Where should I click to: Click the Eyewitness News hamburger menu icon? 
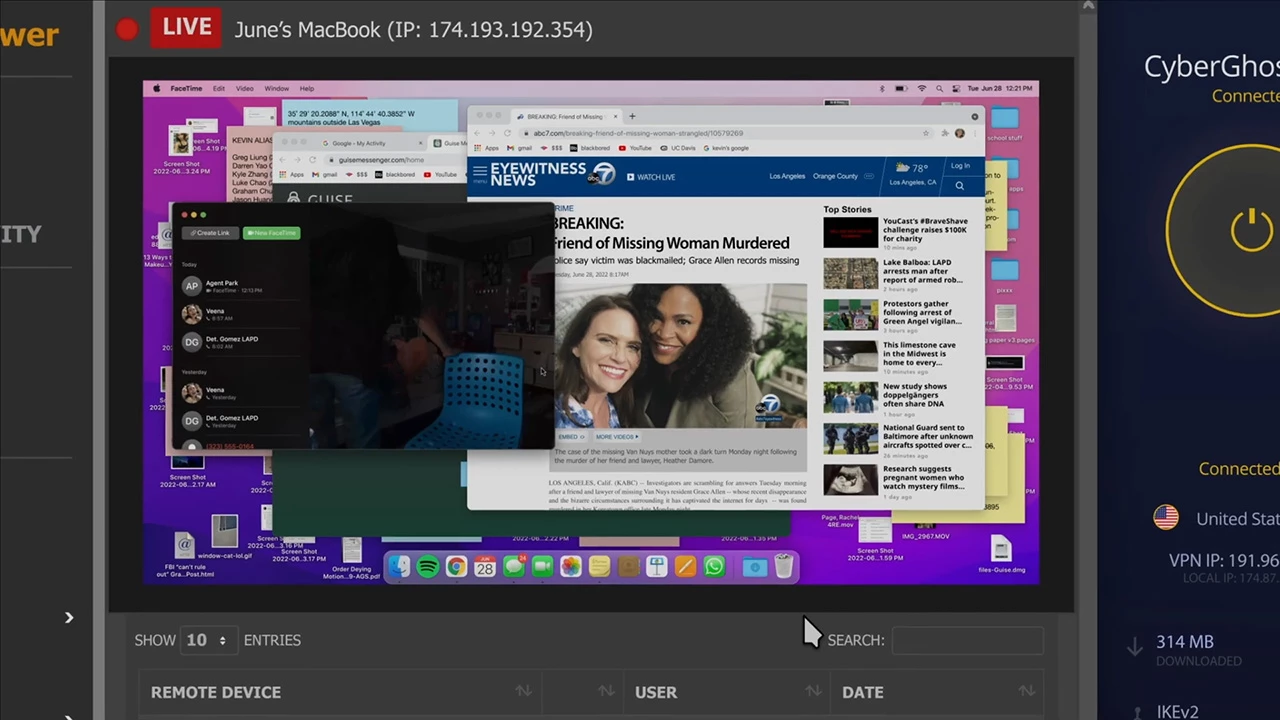pos(480,173)
